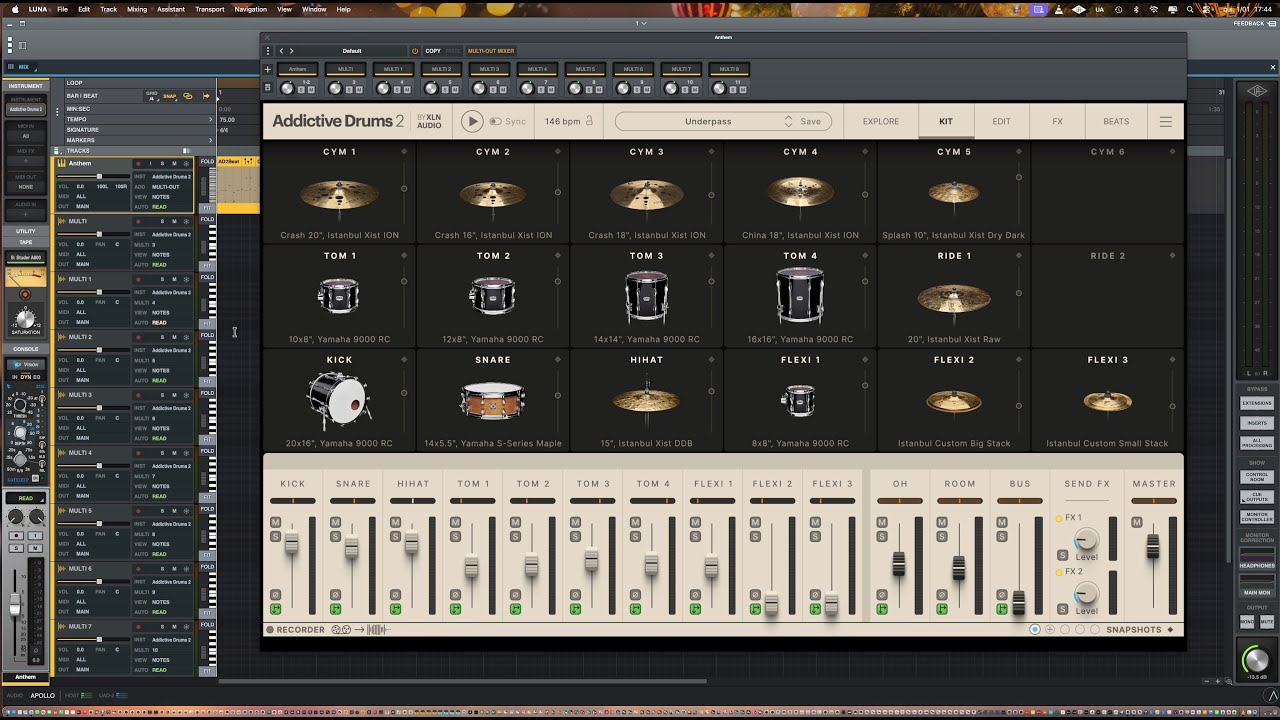Open the Transport menu

click(x=209, y=9)
